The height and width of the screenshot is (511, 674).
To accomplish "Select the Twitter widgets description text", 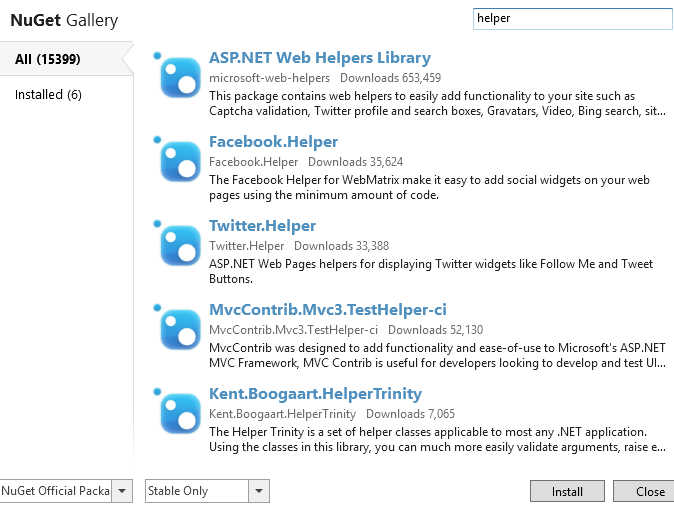I will [x=431, y=271].
